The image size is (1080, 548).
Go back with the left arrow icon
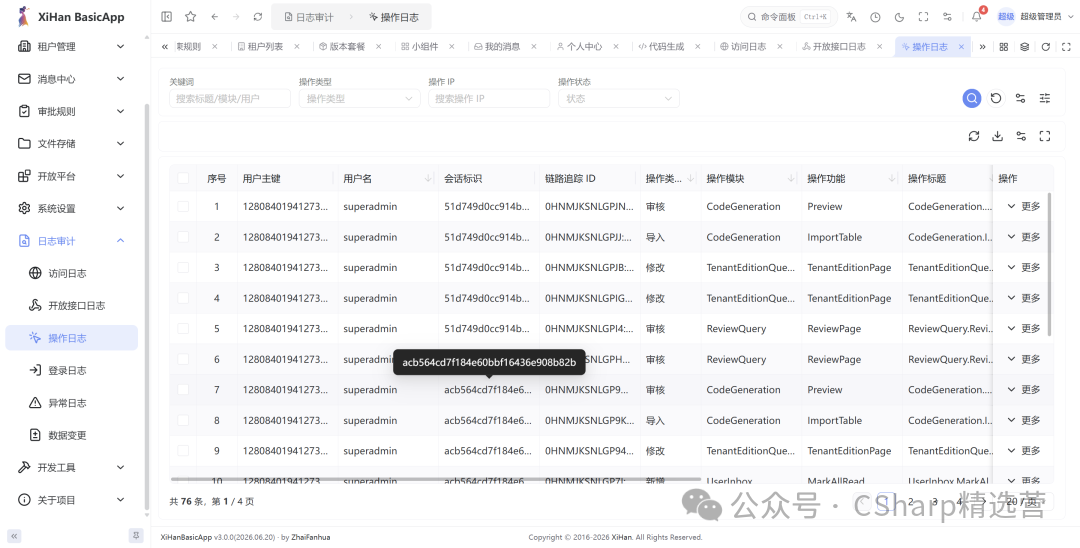(x=215, y=17)
